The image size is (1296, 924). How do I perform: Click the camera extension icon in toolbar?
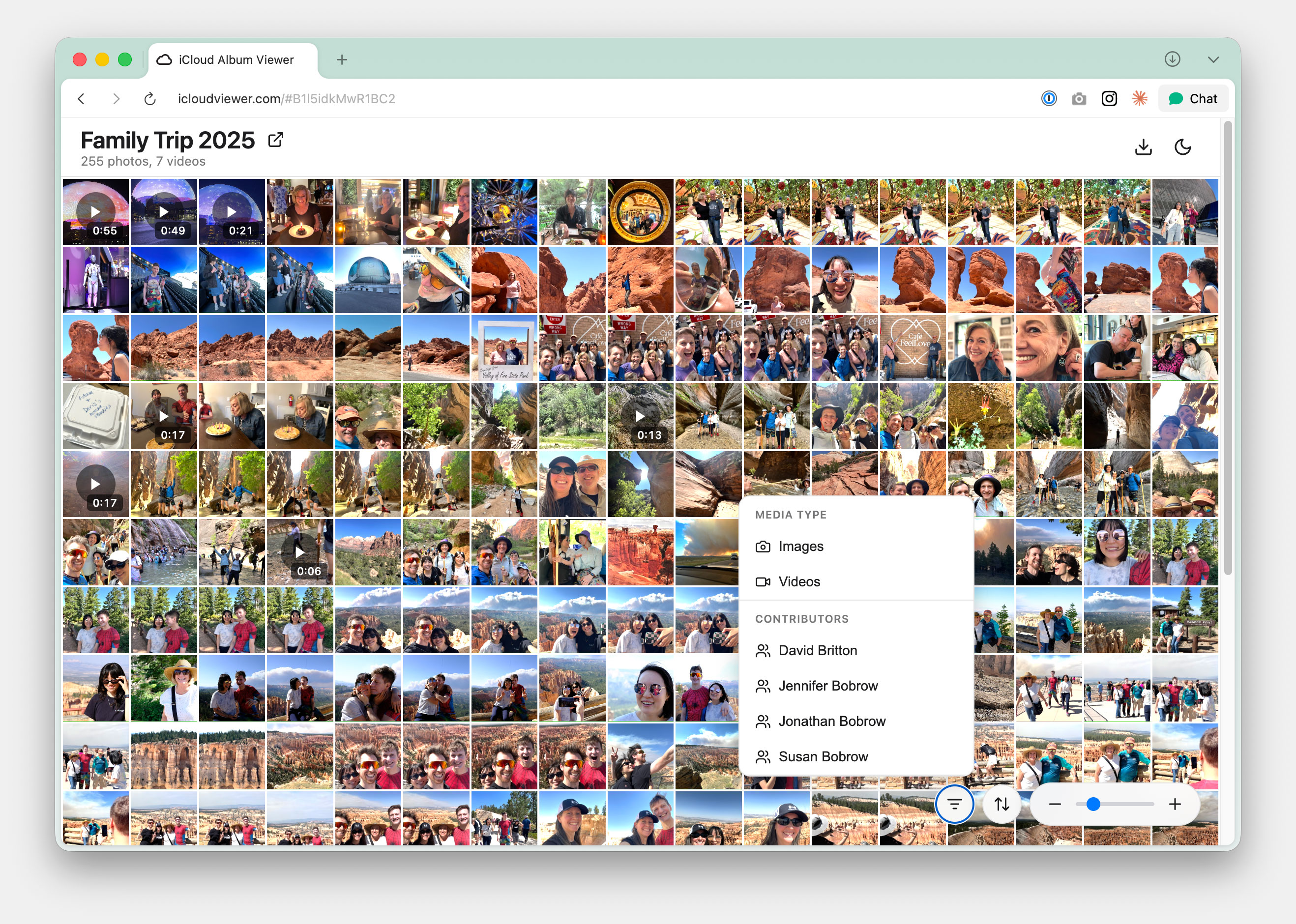tap(1079, 98)
